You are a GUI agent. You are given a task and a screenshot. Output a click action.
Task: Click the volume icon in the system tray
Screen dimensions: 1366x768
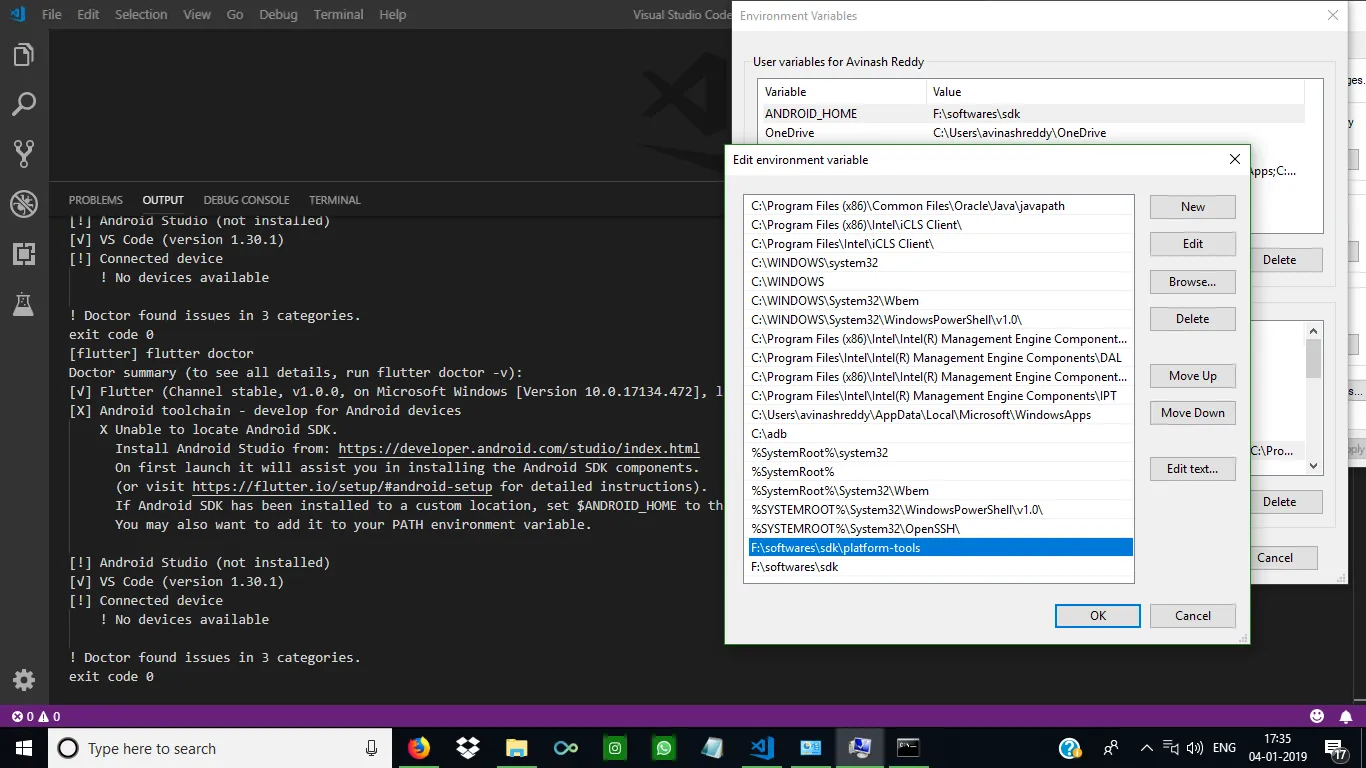[x=1193, y=748]
